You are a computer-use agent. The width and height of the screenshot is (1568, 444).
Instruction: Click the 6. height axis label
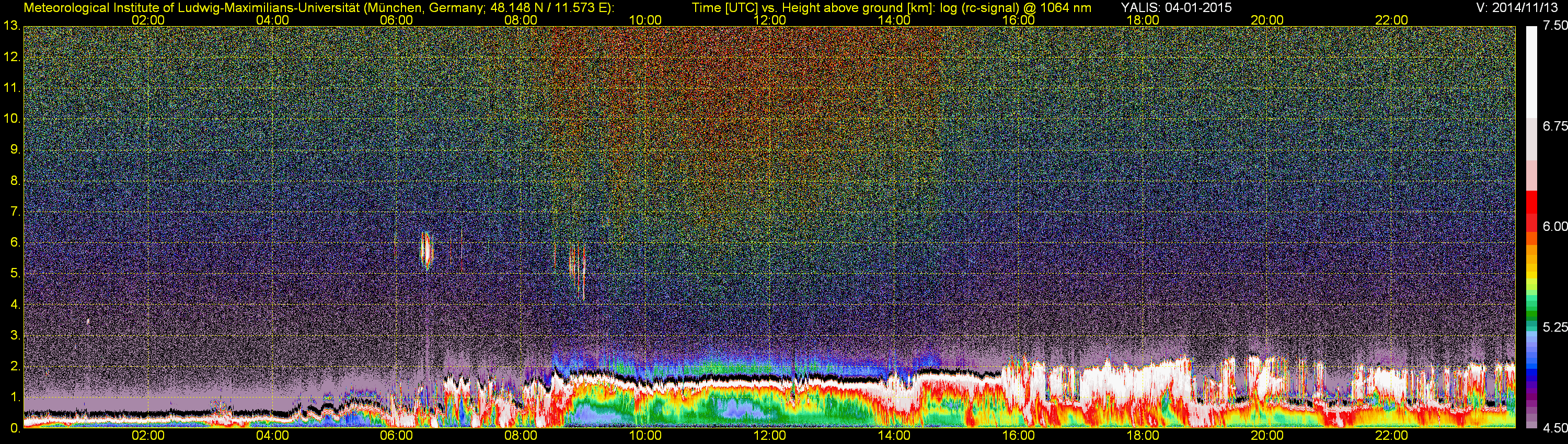(x=15, y=243)
